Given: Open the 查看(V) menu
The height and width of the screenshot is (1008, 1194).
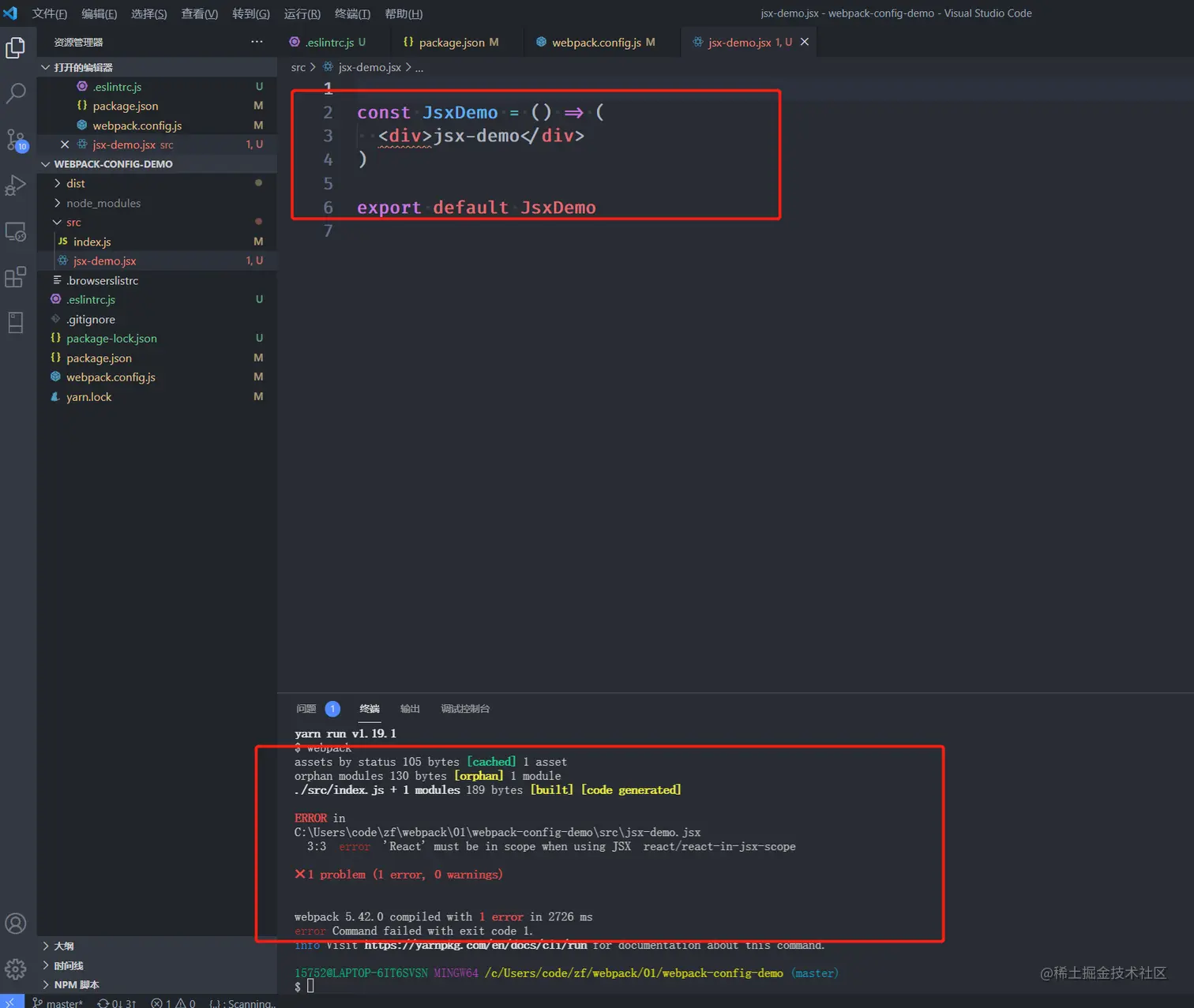Looking at the screenshot, I should [x=199, y=13].
